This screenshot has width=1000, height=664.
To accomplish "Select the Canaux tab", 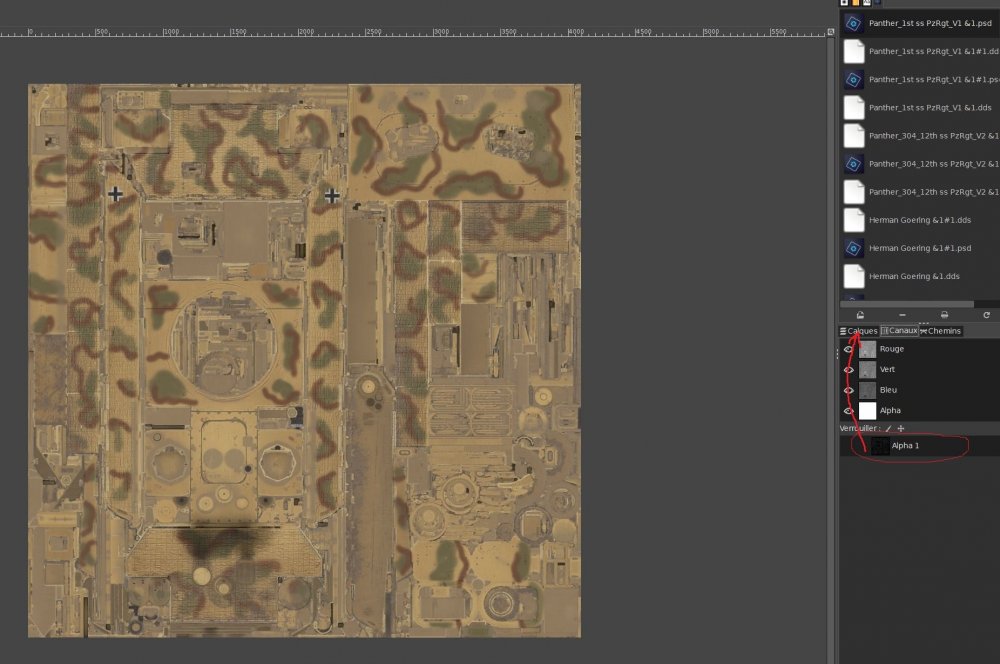I will pos(899,331).
